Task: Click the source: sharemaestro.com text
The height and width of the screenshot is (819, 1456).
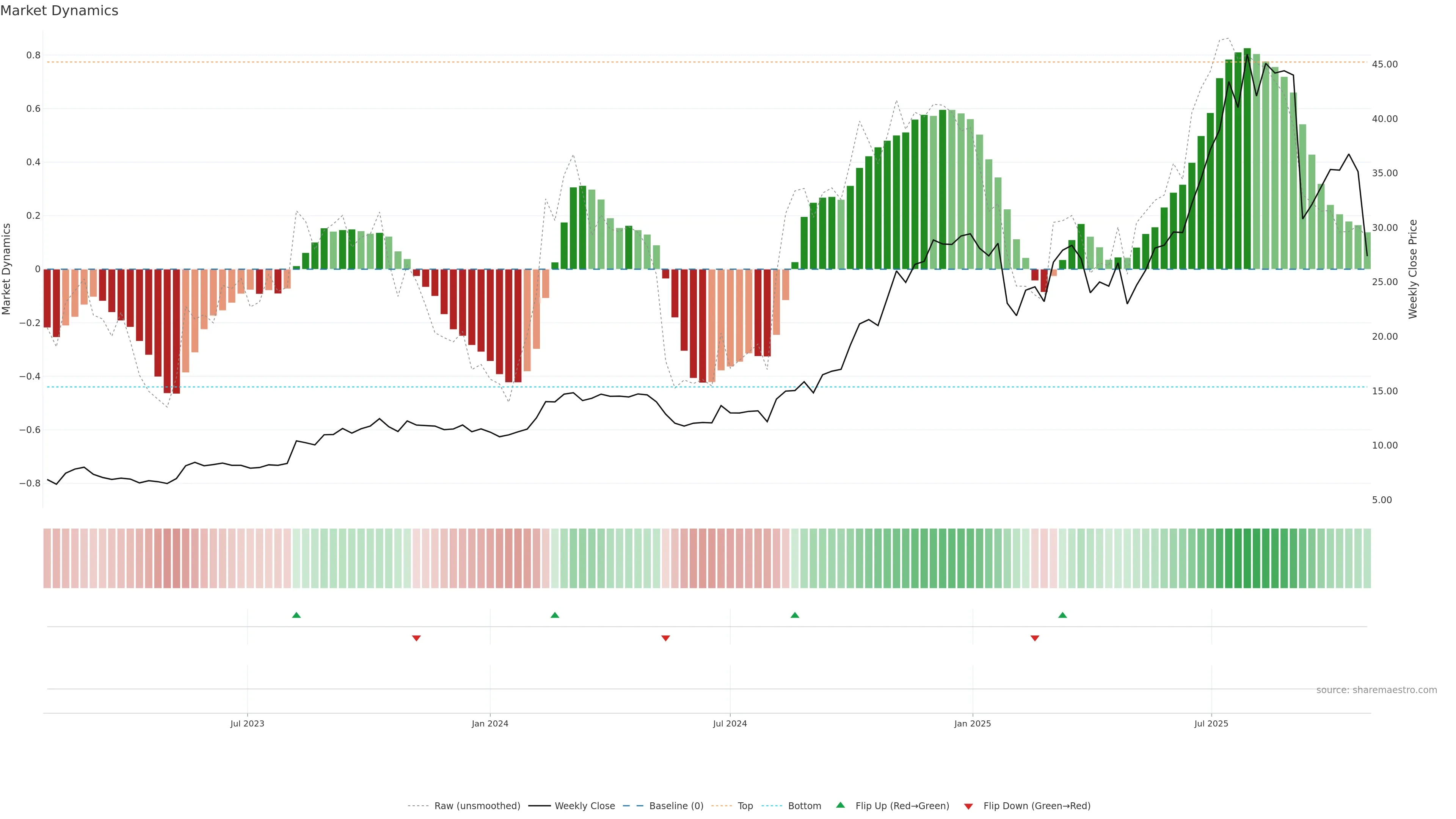Action: 1376,690
